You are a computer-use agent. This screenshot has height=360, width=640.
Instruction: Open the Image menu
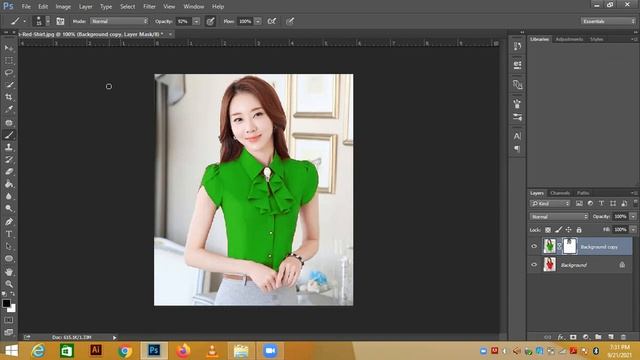tap(63, 7)
